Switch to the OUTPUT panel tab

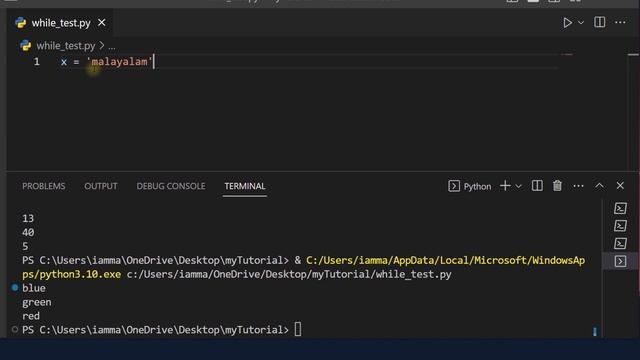point(101,186)
